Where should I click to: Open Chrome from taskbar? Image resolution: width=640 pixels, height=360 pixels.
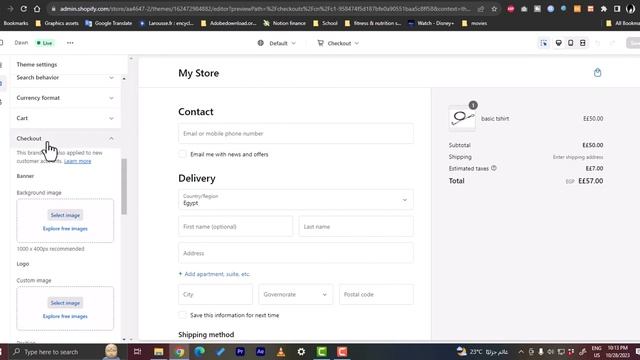point(180,351)
